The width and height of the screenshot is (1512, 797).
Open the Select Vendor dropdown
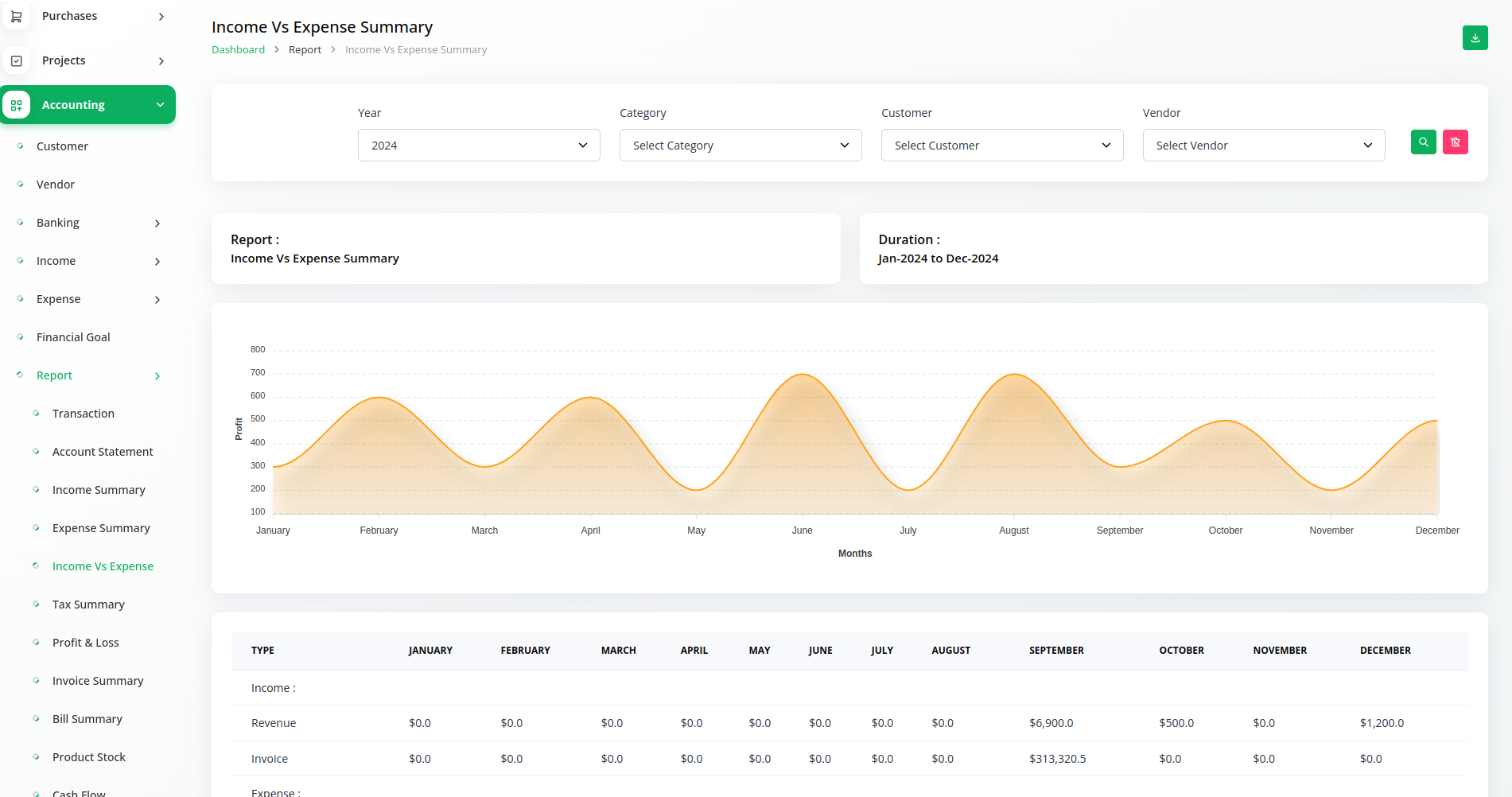[1263, 146]
